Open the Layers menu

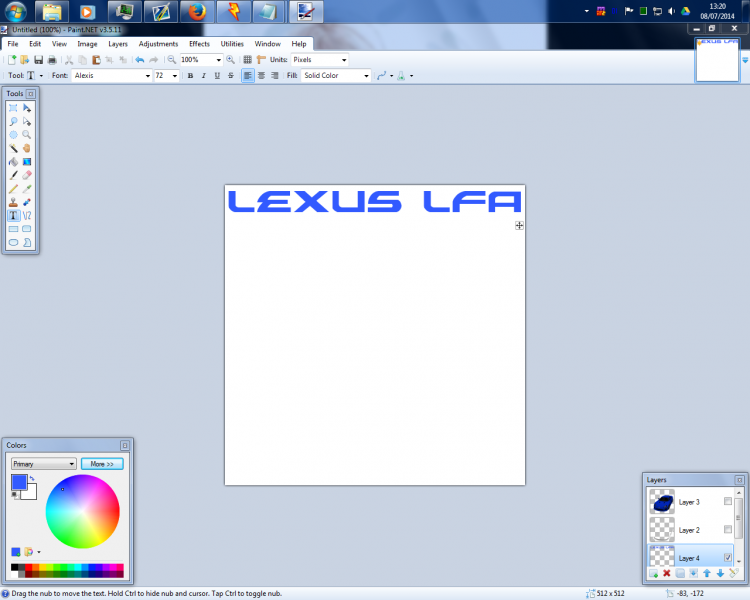click(x=118, y=44)
